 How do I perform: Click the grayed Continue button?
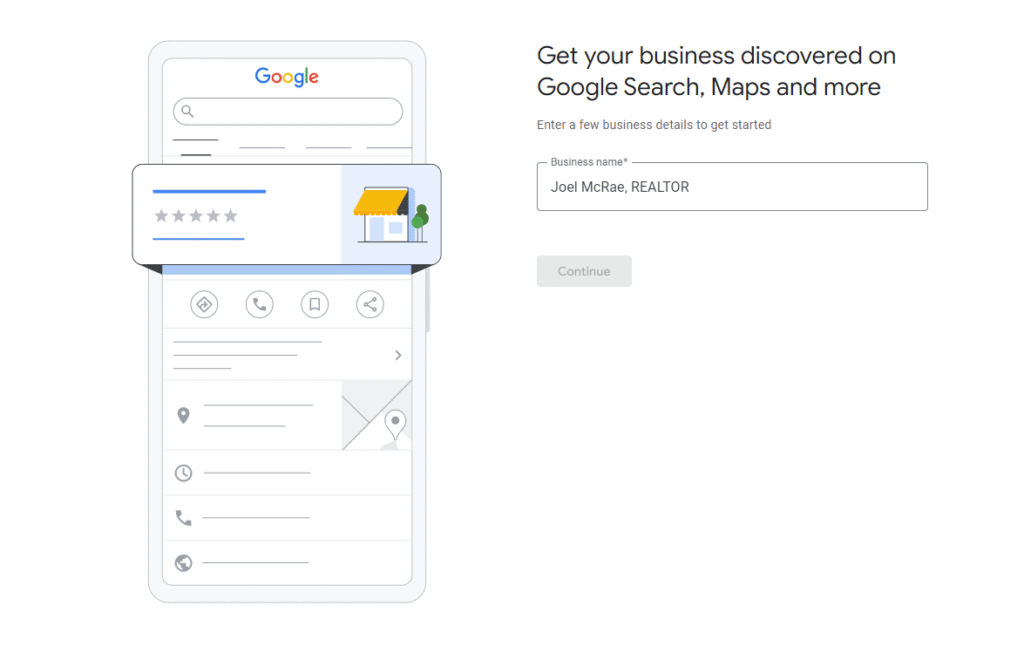coord(584,271)
